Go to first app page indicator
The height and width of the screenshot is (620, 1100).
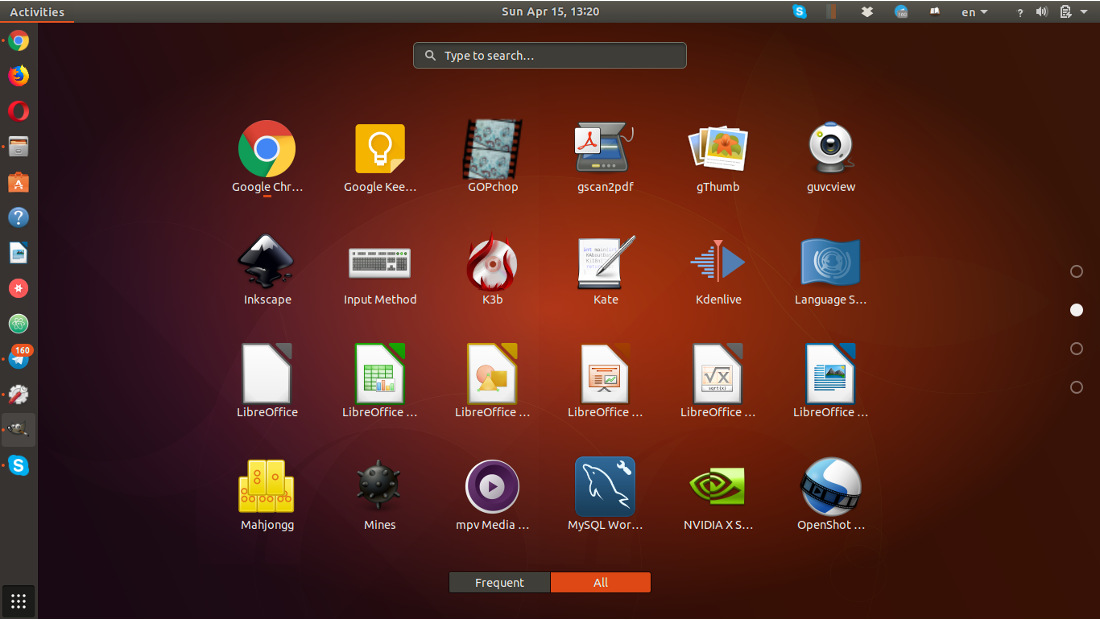1076,271
